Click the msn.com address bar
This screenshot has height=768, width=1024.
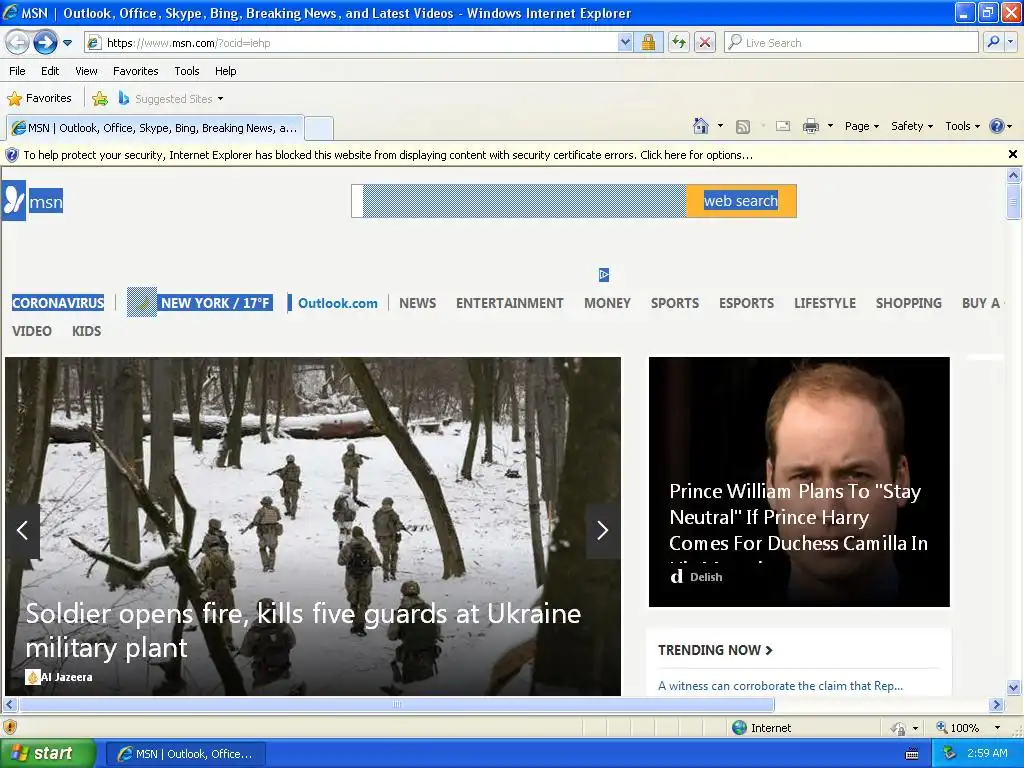point(353,43)
